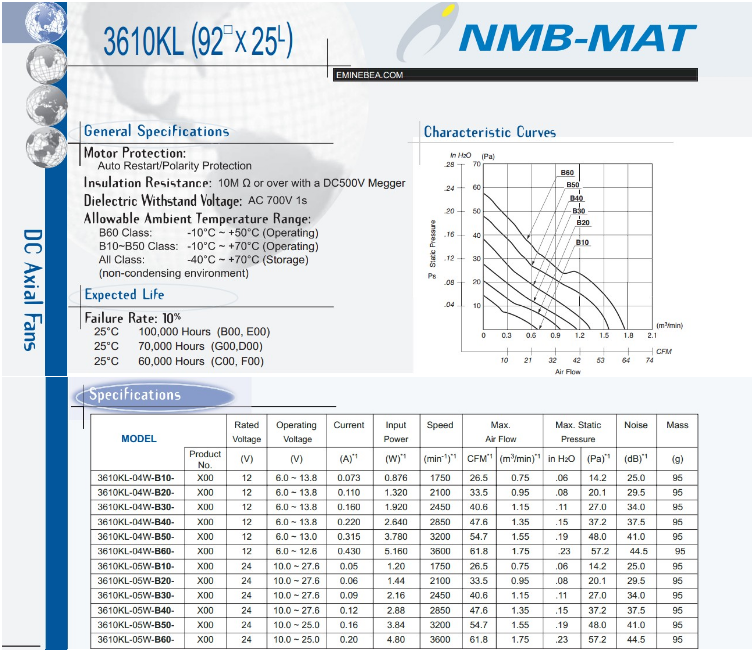The height and width of the screenshot is (650, 756).
Task: Click the bottom globe image in sidebar
Action: coord(46,147)
